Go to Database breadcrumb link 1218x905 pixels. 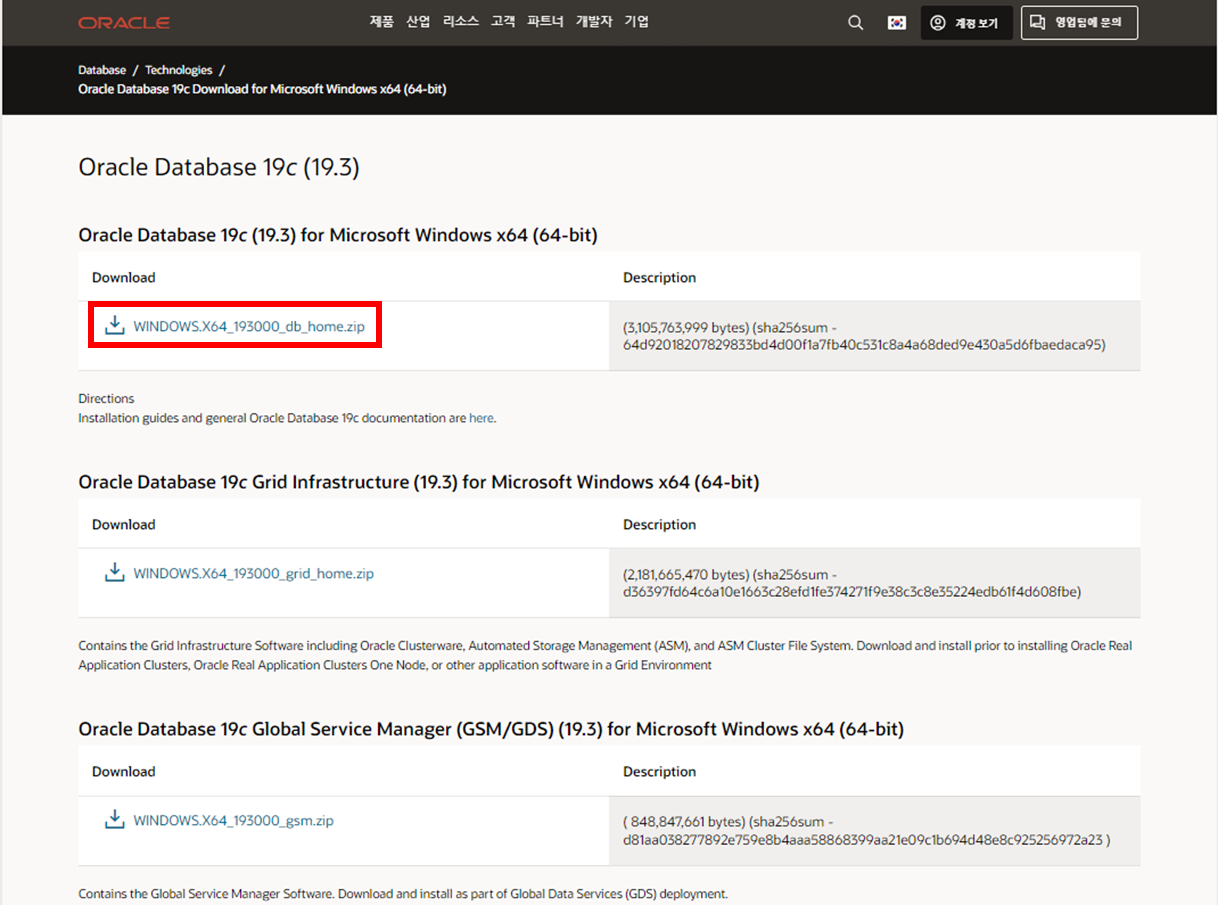point(102,70)
